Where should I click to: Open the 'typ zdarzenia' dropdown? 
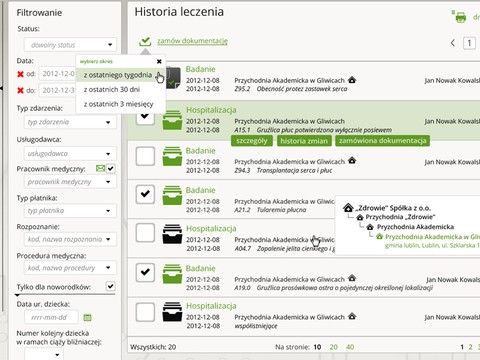click(70, 122)
